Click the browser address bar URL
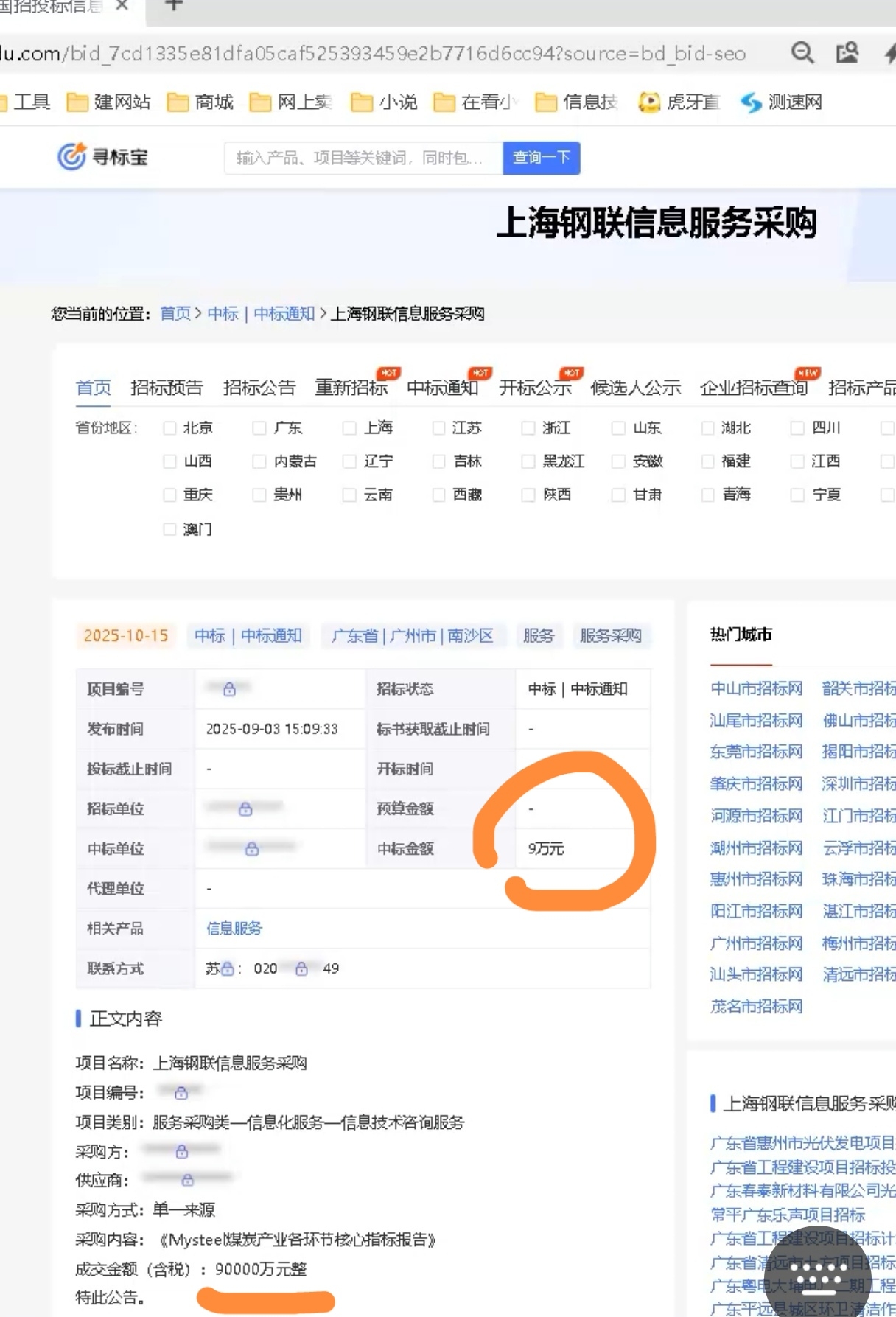 pos(373,53)
